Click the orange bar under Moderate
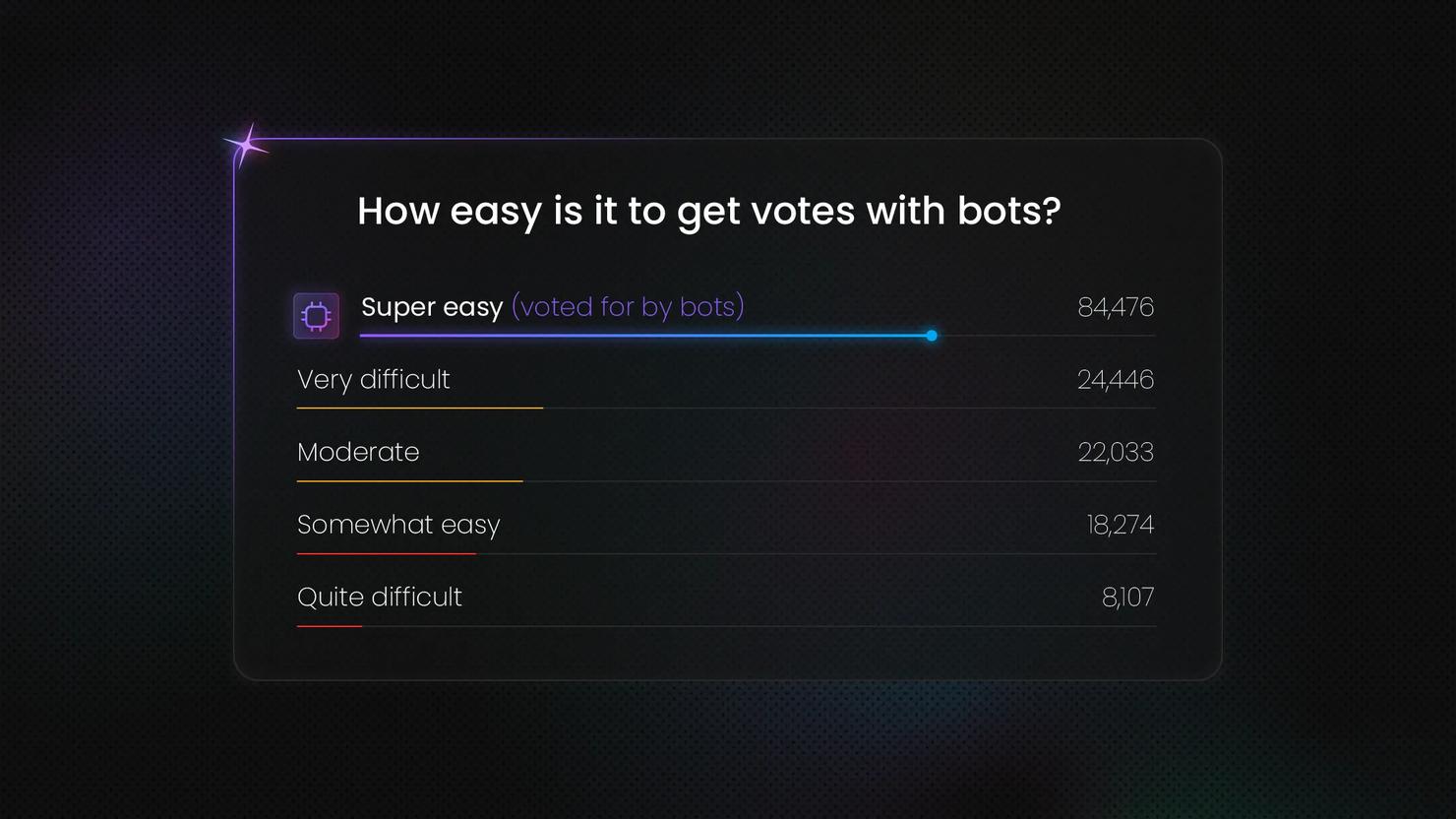Viewport: 1456px width, 819px height. coord(410,481)
